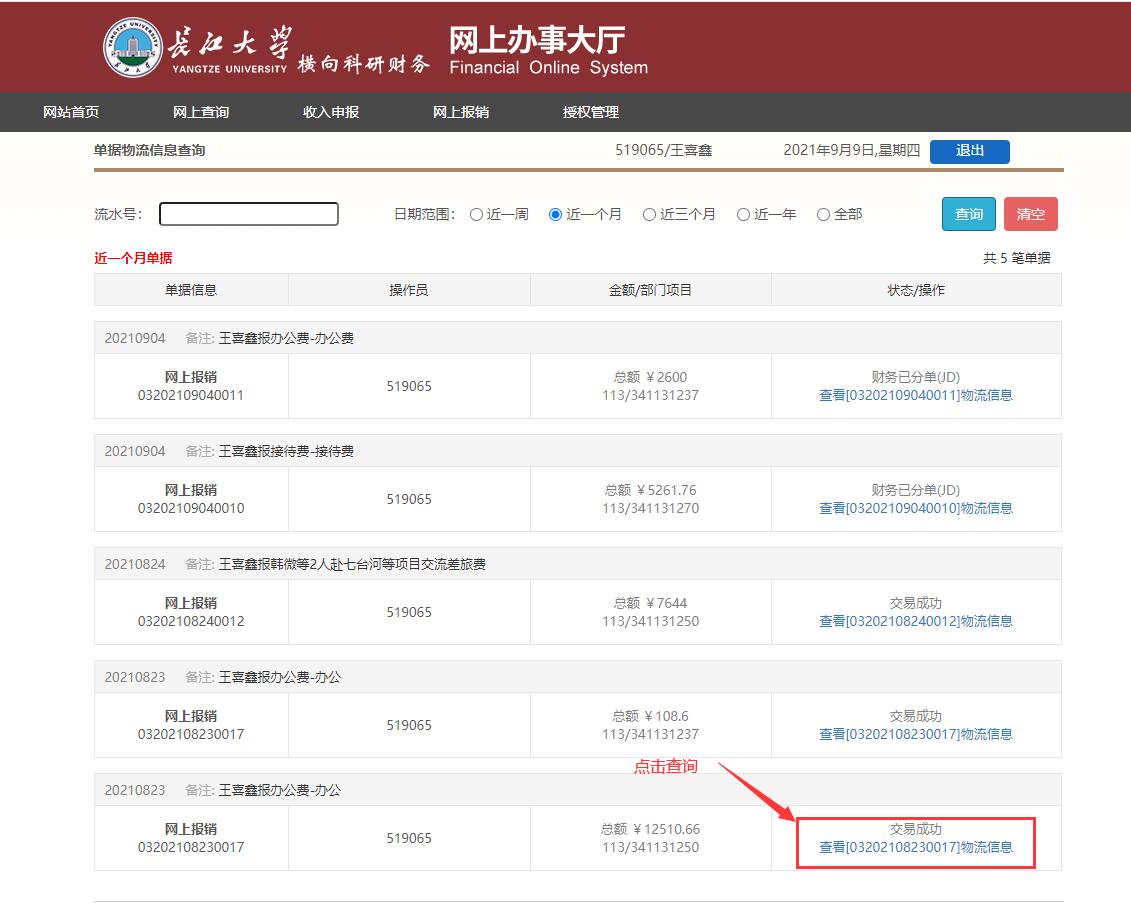Select the 近一年 radio button
The image size is (1131, 903).
coord(743,214)
